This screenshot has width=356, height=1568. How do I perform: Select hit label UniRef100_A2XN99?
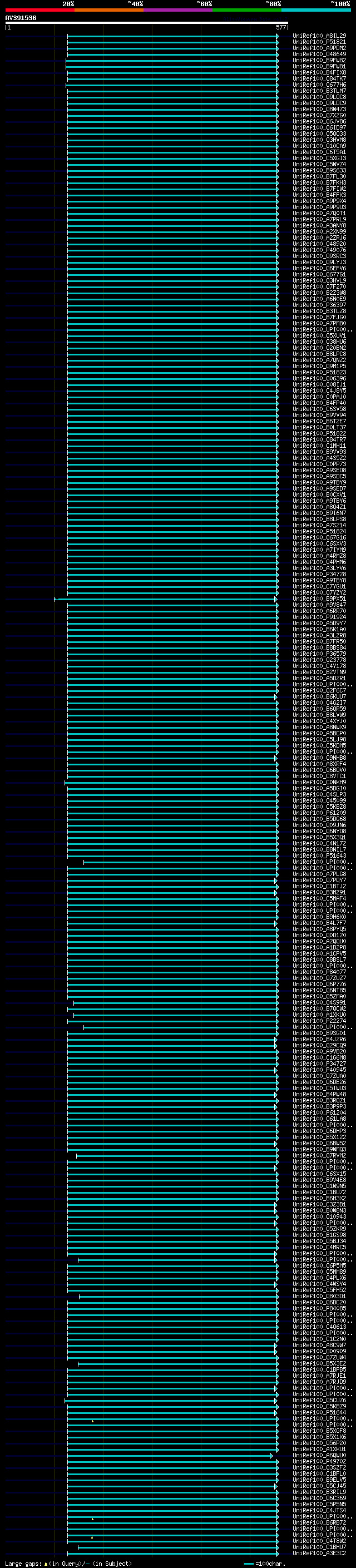click(x=319, y=232)
